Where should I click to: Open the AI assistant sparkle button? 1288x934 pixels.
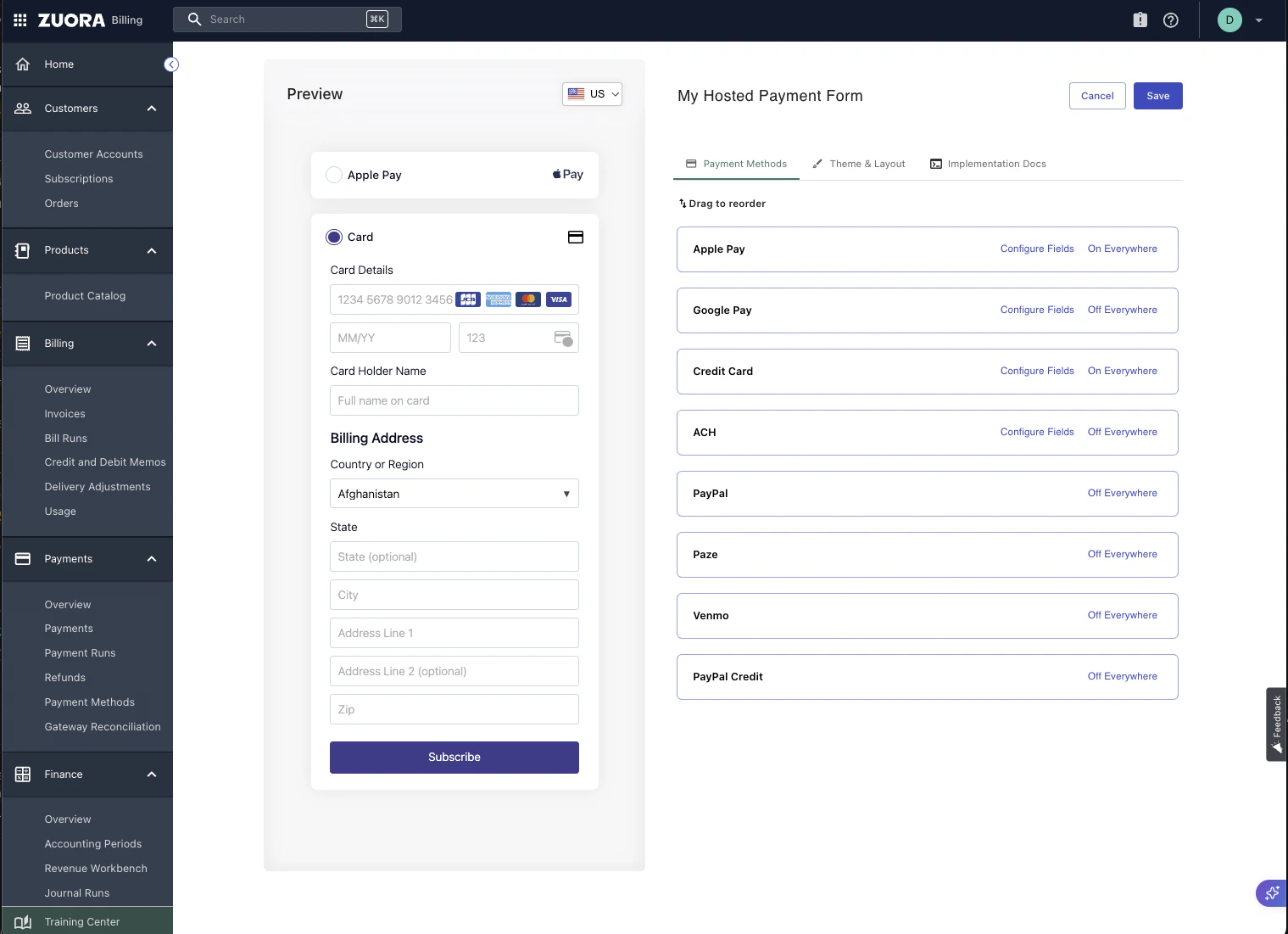(1272, 892)
